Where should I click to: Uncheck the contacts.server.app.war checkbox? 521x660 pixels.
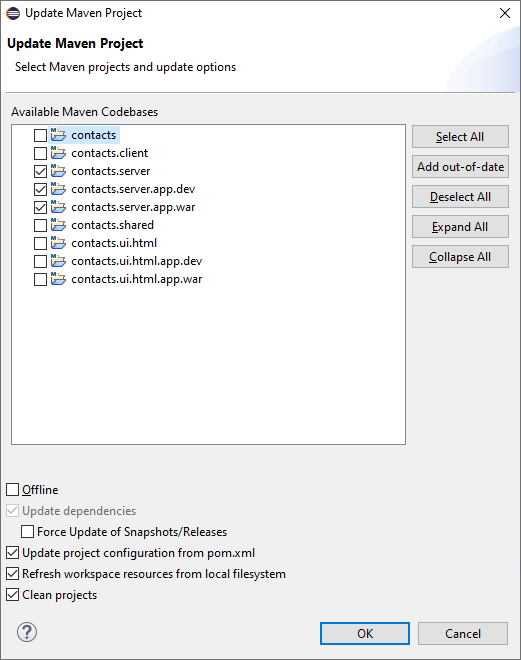(x=40, y=208)
